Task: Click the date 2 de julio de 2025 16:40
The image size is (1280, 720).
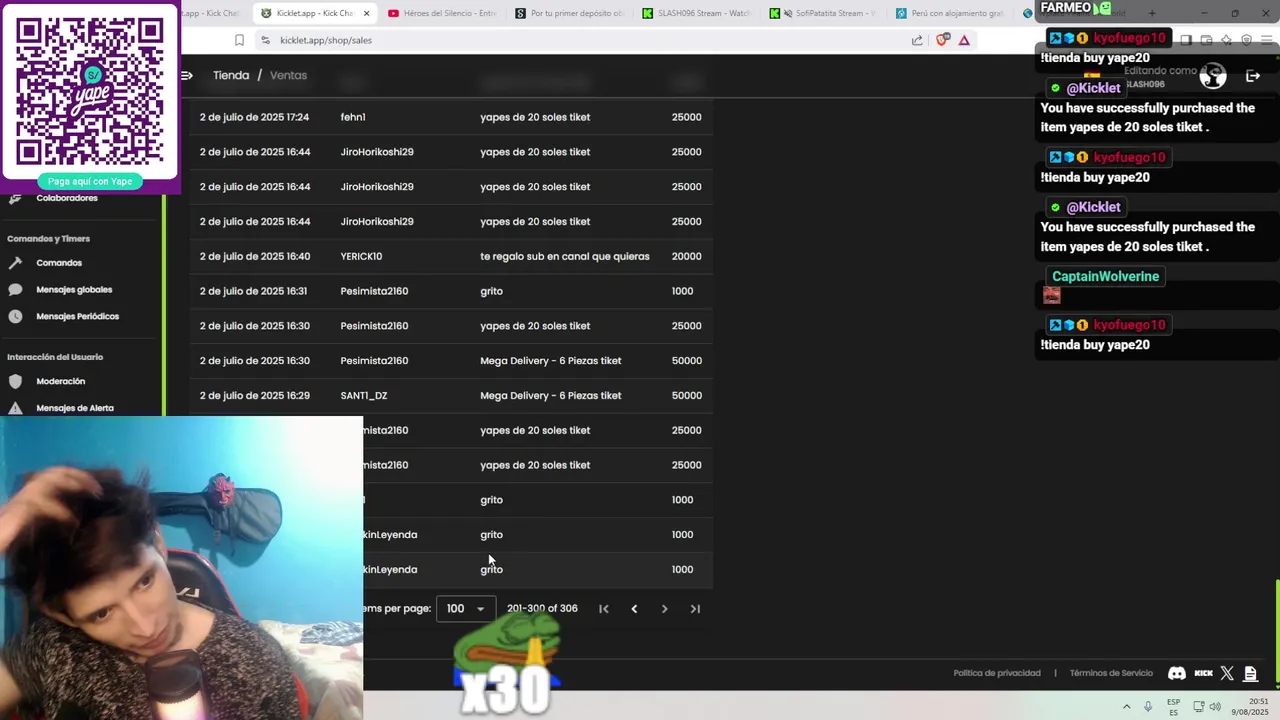Action: 255,256
